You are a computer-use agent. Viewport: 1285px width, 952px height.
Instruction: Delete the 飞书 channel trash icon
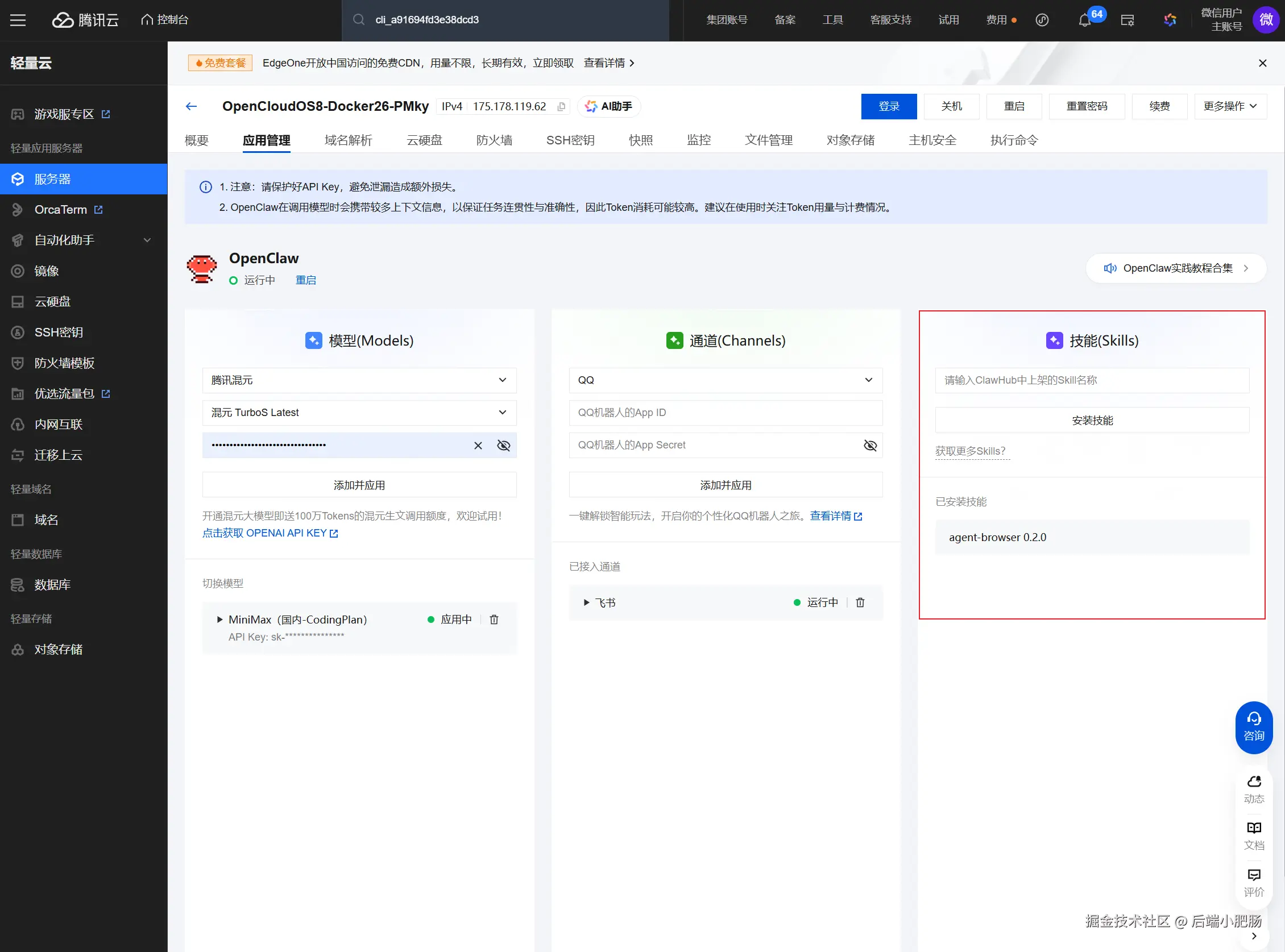(860, 602)
